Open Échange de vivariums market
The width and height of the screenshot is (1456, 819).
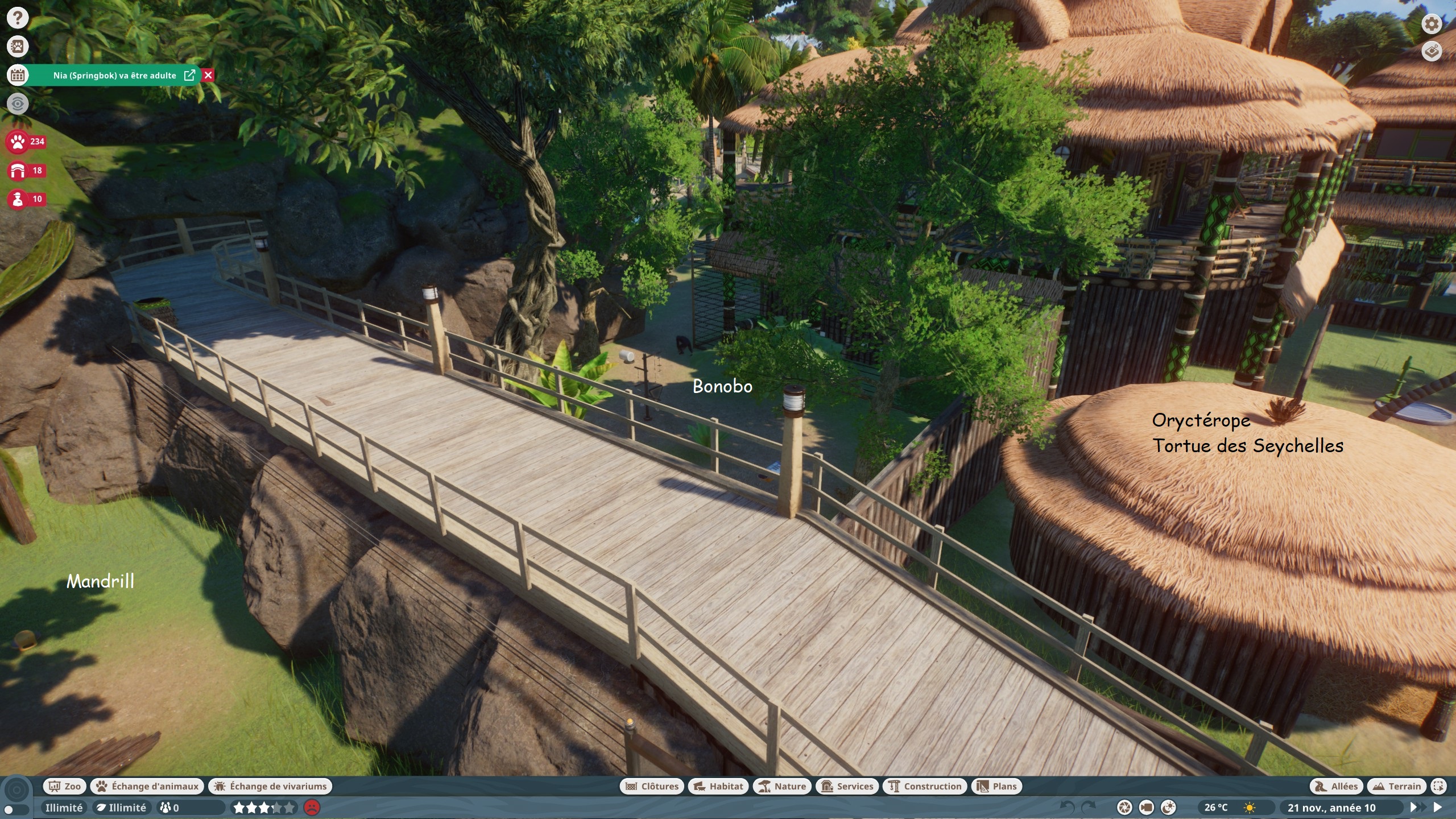[270, 787]
